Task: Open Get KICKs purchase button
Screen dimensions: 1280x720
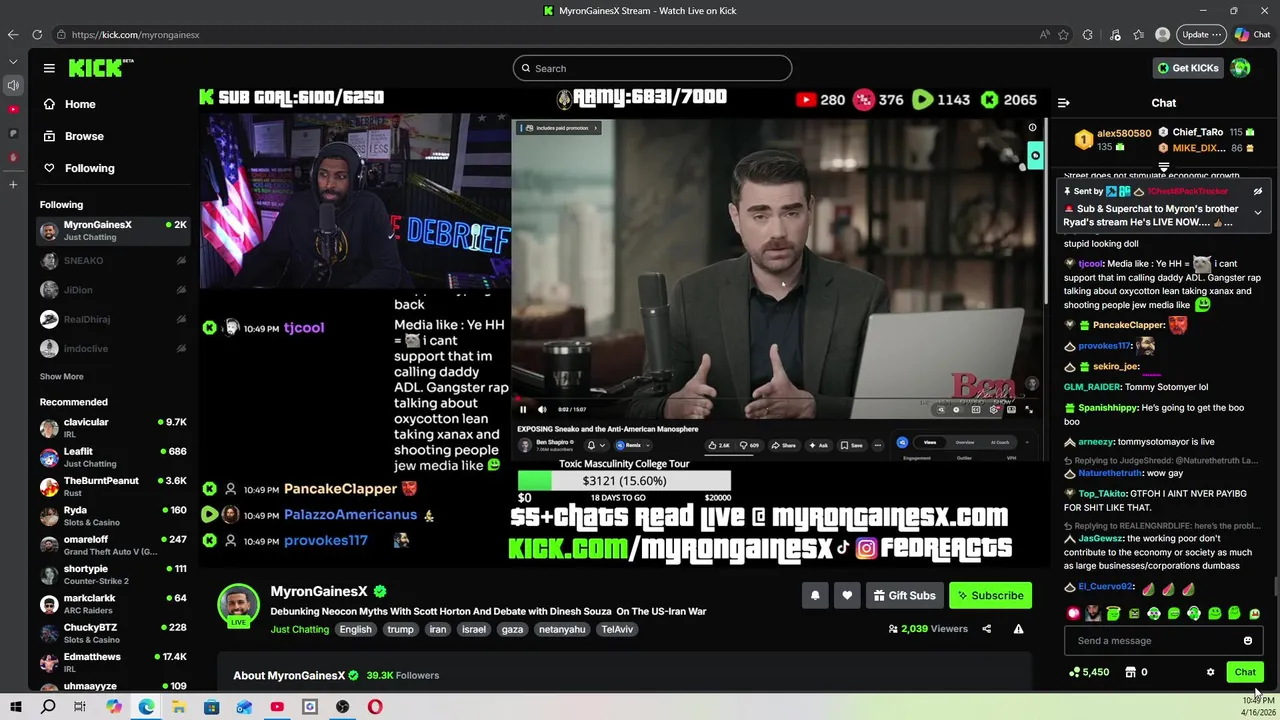Action: pos(1187,68)
